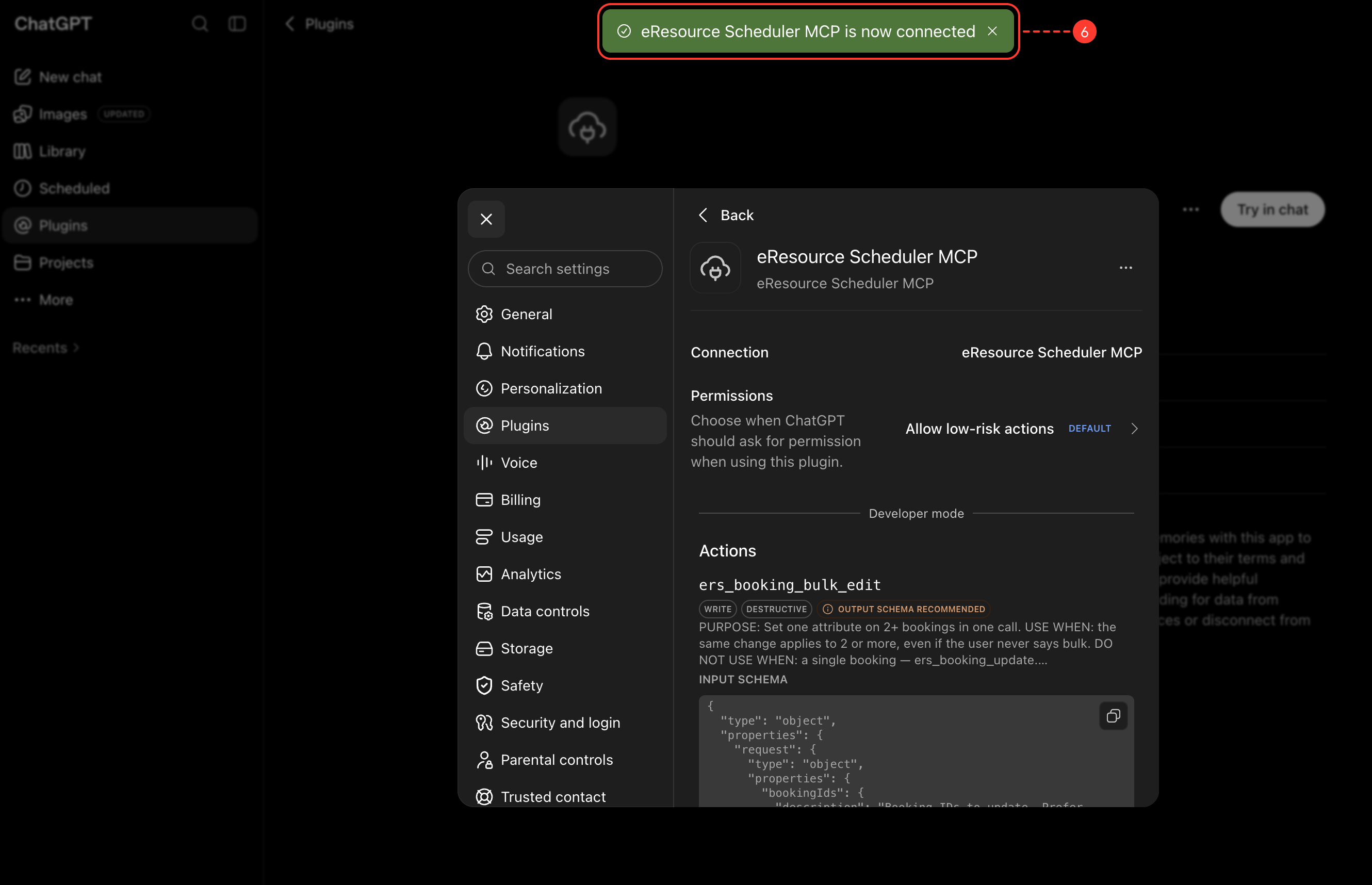This screenshot has height=885, width=1372.
Task: Click the Try in chat button
Action: (1272, 209)
